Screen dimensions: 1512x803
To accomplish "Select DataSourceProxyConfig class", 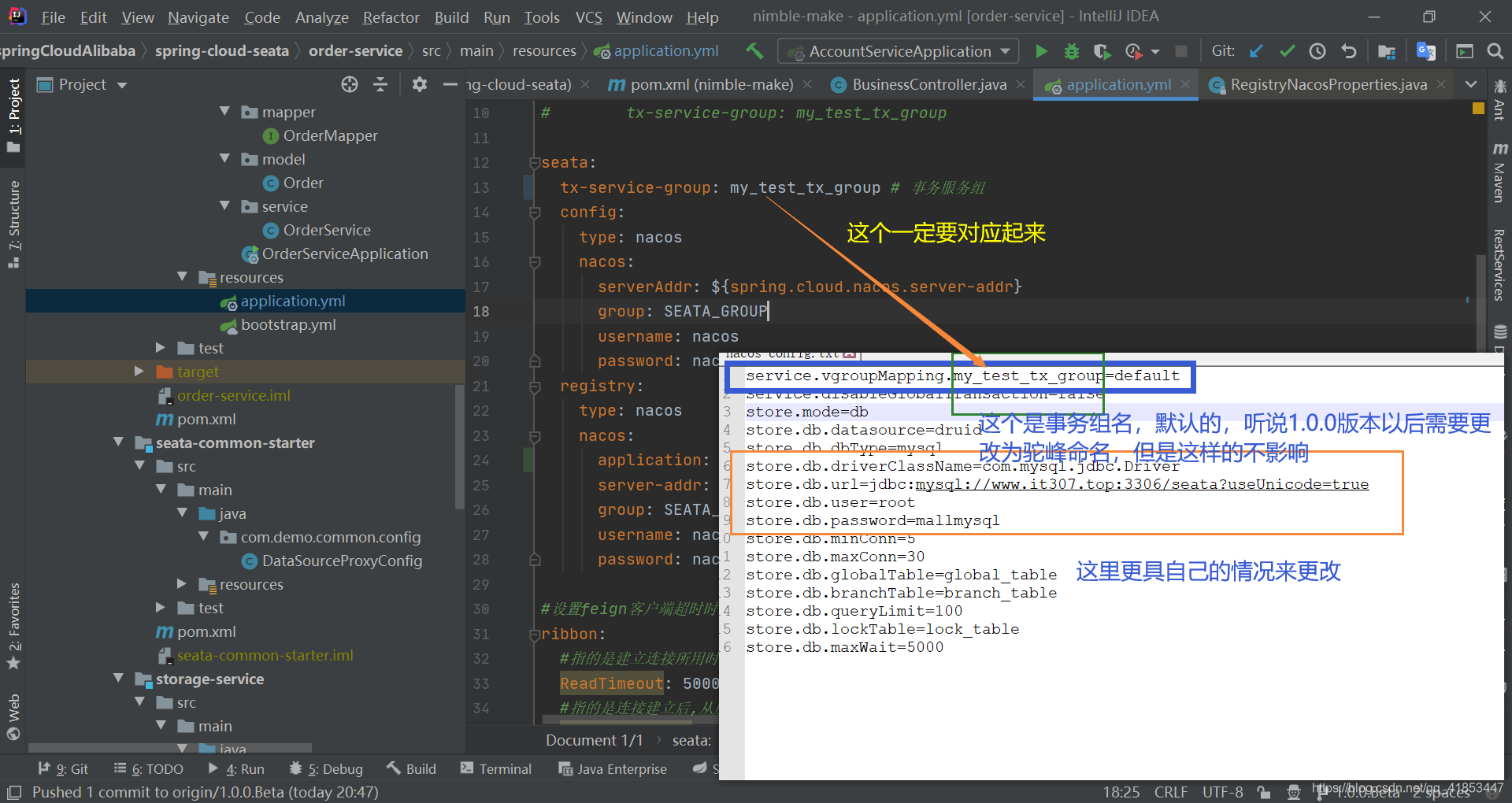I will [x=342, y=561].
